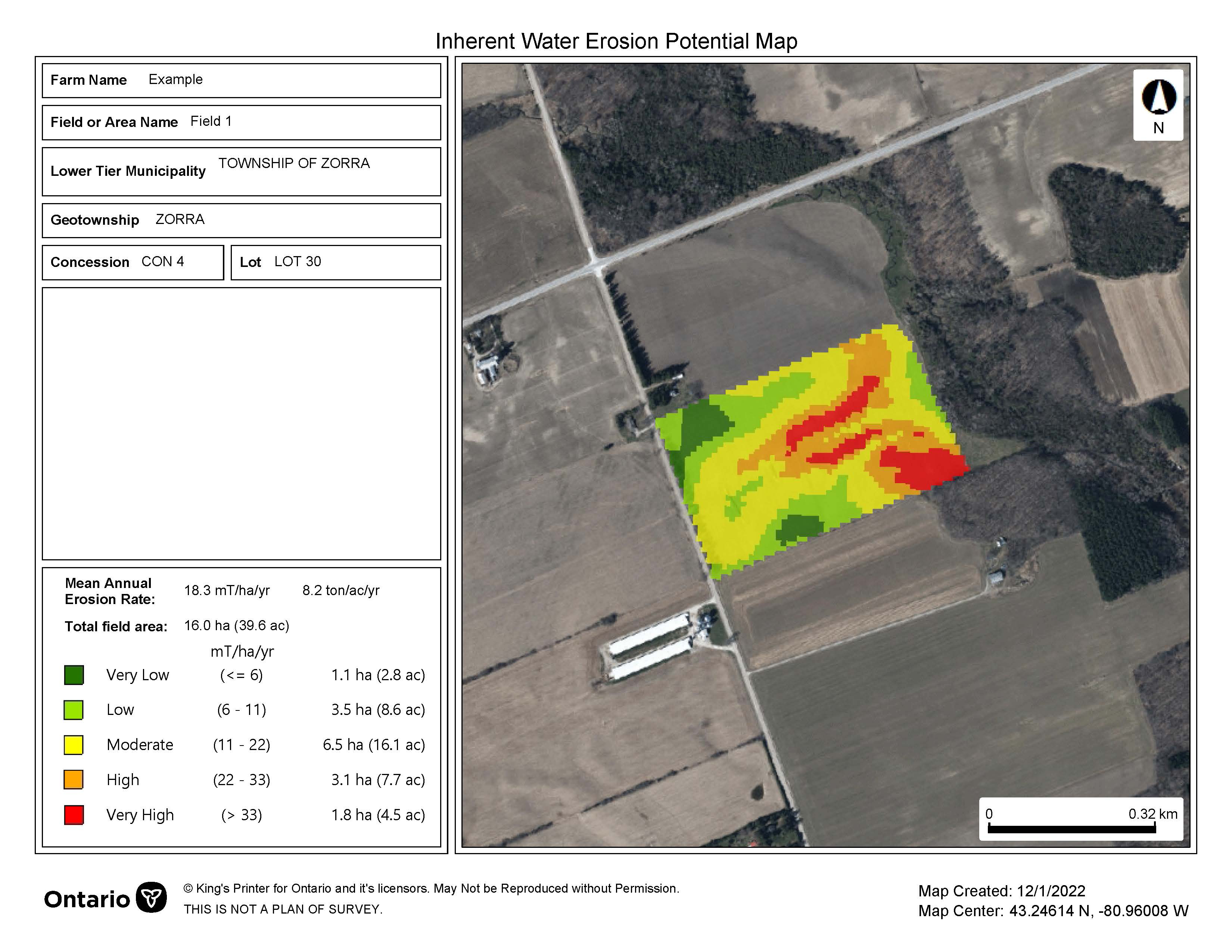The height and width of the screenshot is (952, 1232).
Task: Click the Geotownship ZORRA field
Action: tap(242, 221)
